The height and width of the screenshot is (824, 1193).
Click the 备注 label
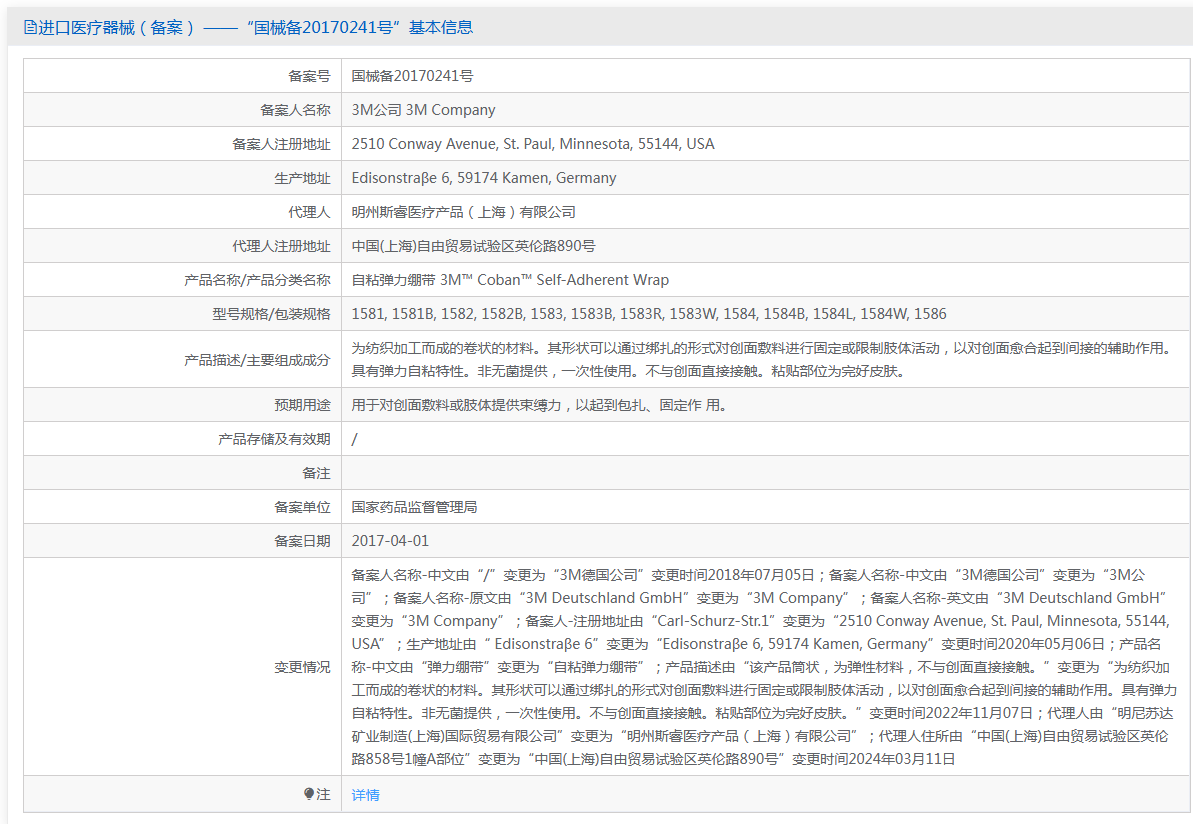(316, 472)
